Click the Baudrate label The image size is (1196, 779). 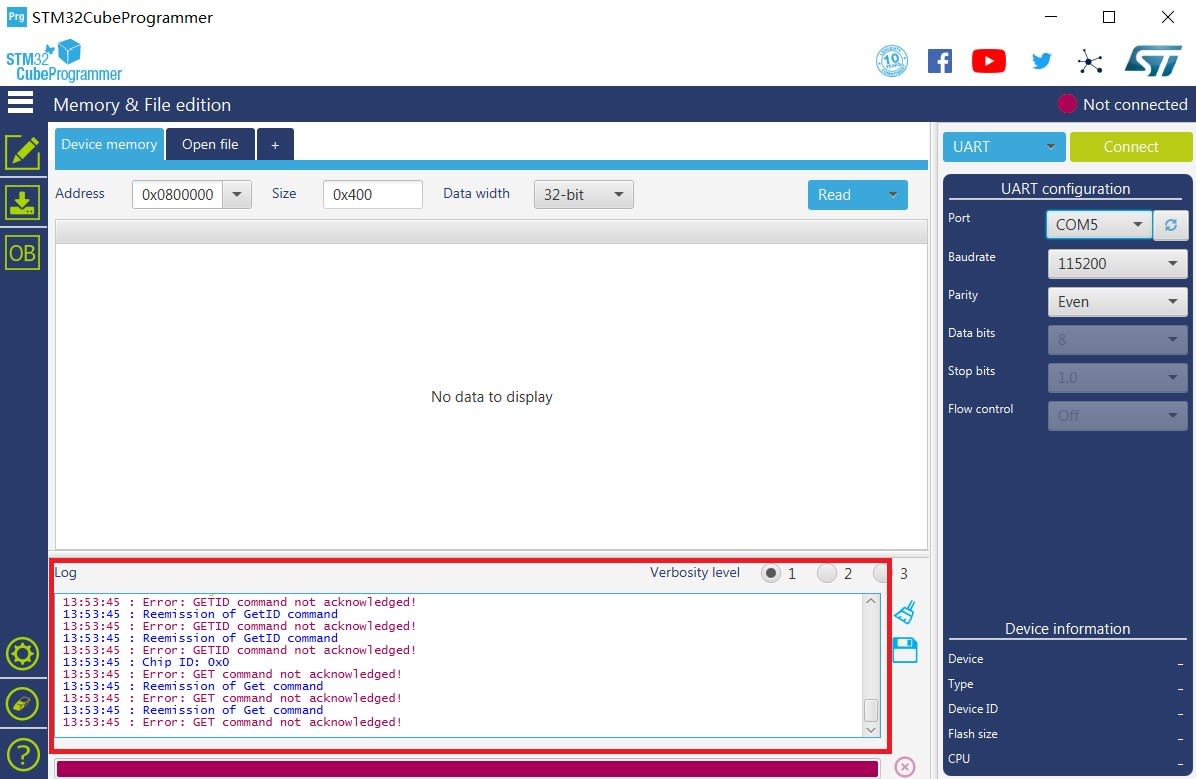972,257
